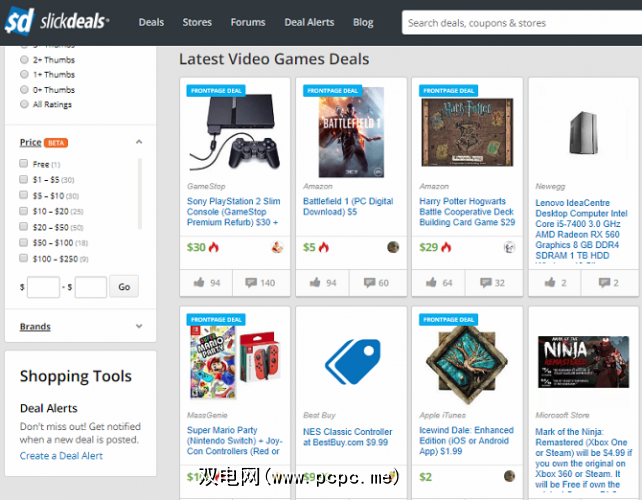Screen dimensions: 642x500
Task: Open Icewind Dale Enhanced Edition deal
Action: pos(466,441)
